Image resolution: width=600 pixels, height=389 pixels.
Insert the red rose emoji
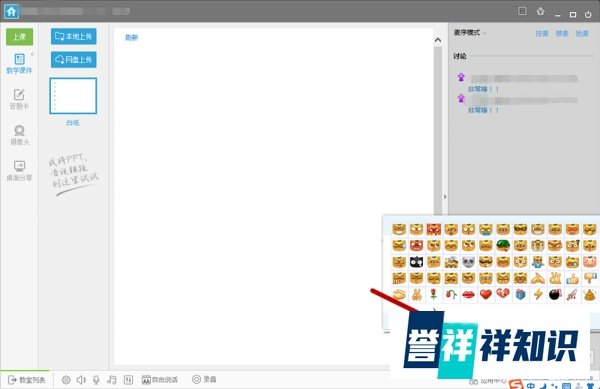(434, 295)
